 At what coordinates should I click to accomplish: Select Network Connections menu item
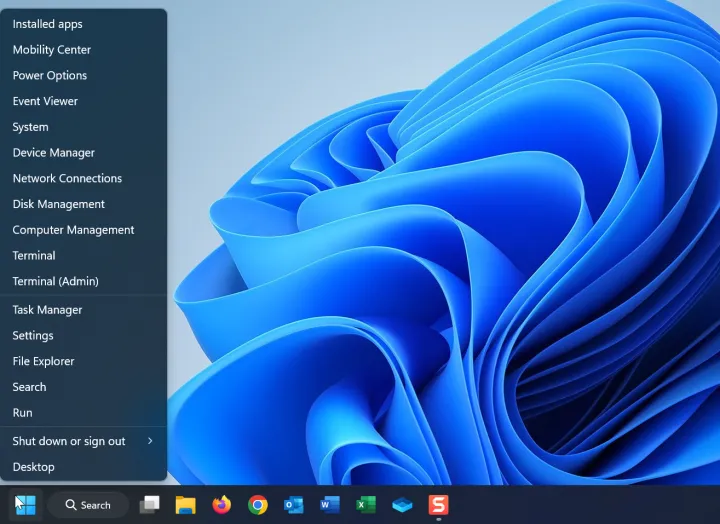[67, 178]
